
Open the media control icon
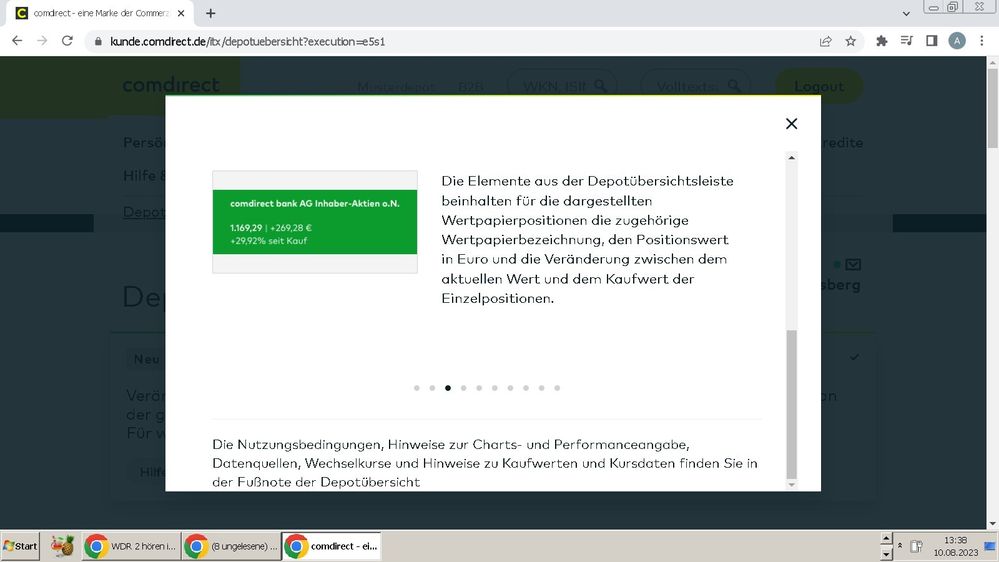[x=907, y=41]
